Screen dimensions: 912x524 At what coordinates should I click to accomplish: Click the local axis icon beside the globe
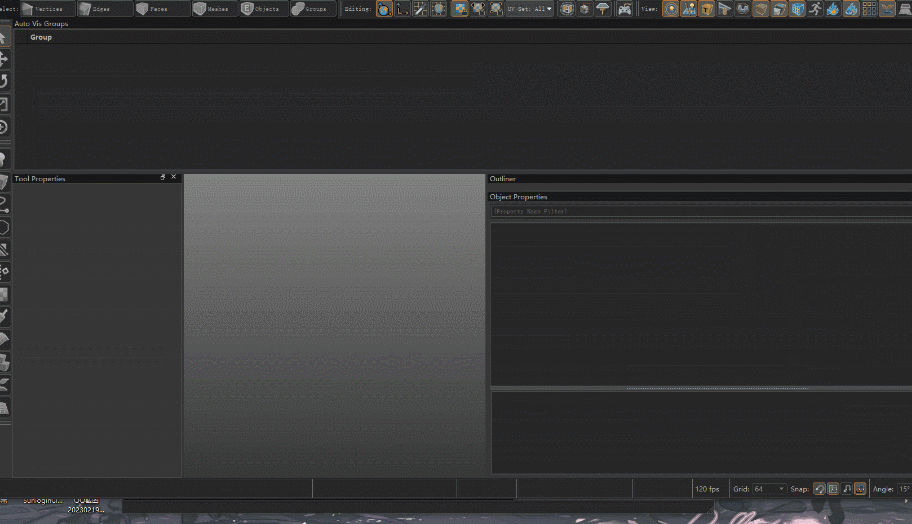pyautogui.click(x=402, y=9)
